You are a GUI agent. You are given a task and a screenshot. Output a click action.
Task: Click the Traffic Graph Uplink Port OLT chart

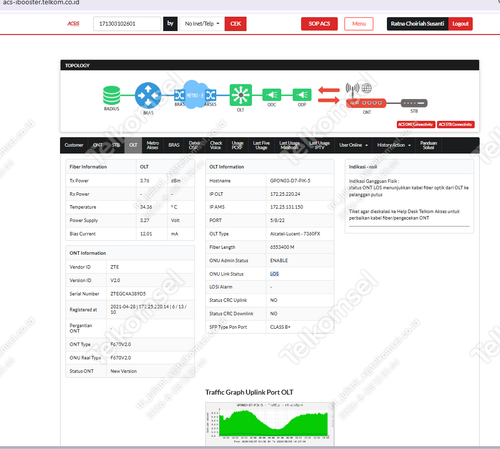270,423
